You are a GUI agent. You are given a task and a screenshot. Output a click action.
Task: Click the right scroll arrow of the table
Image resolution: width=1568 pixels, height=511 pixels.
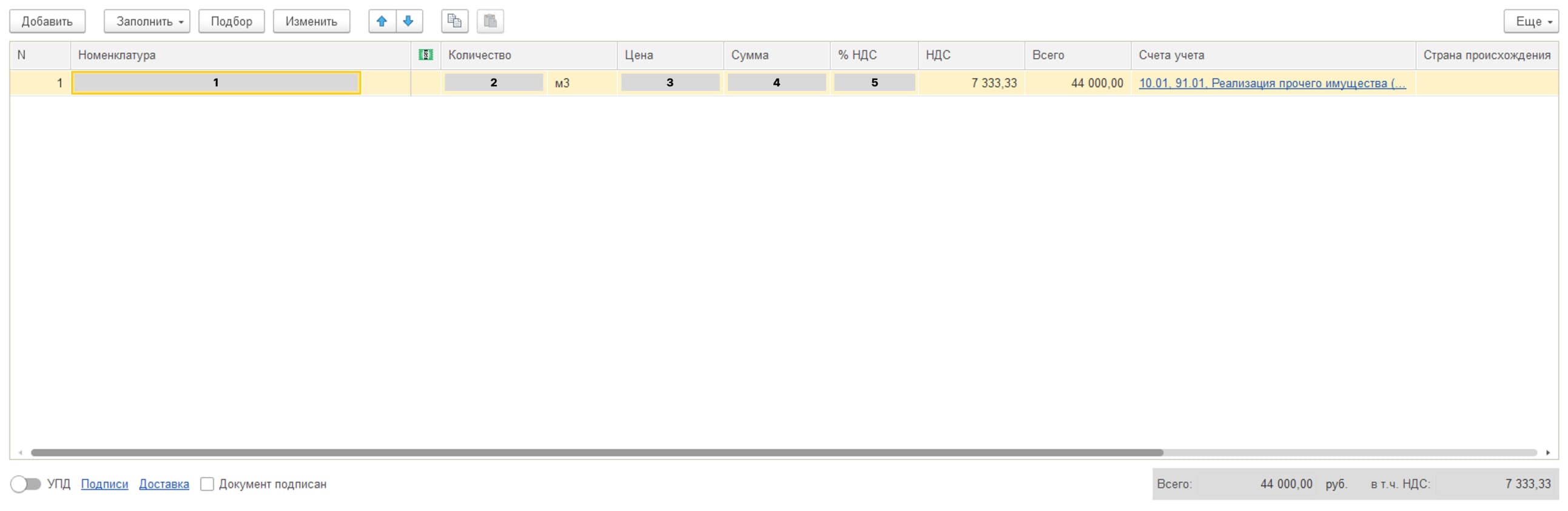1548,453
